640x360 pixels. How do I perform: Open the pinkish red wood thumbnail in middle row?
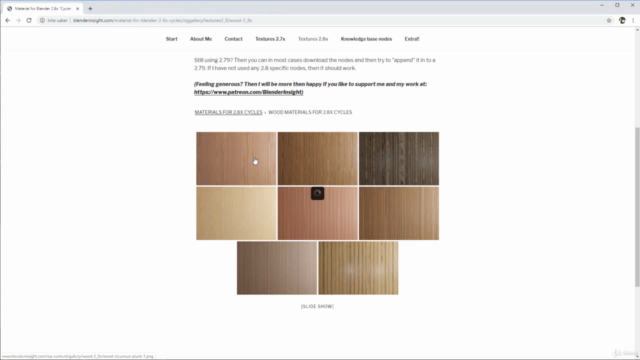[x=318, y=213]
